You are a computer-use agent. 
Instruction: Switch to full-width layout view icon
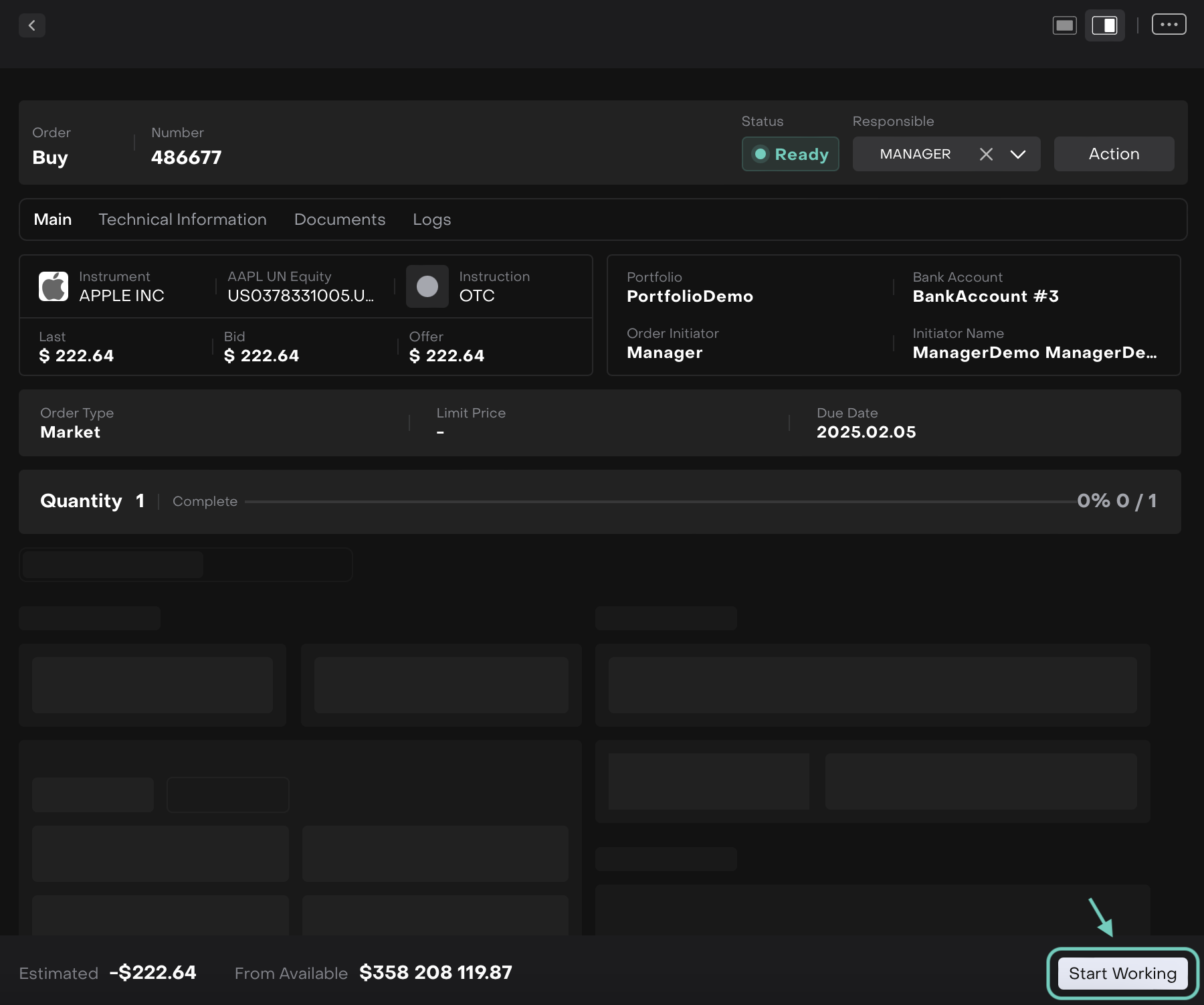tap(1064, 25)
